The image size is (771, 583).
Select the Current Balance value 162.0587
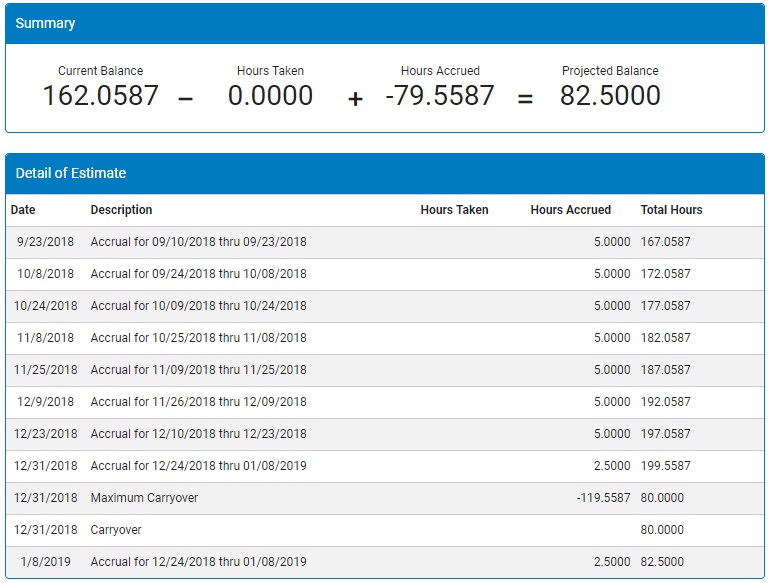[100, 96]
